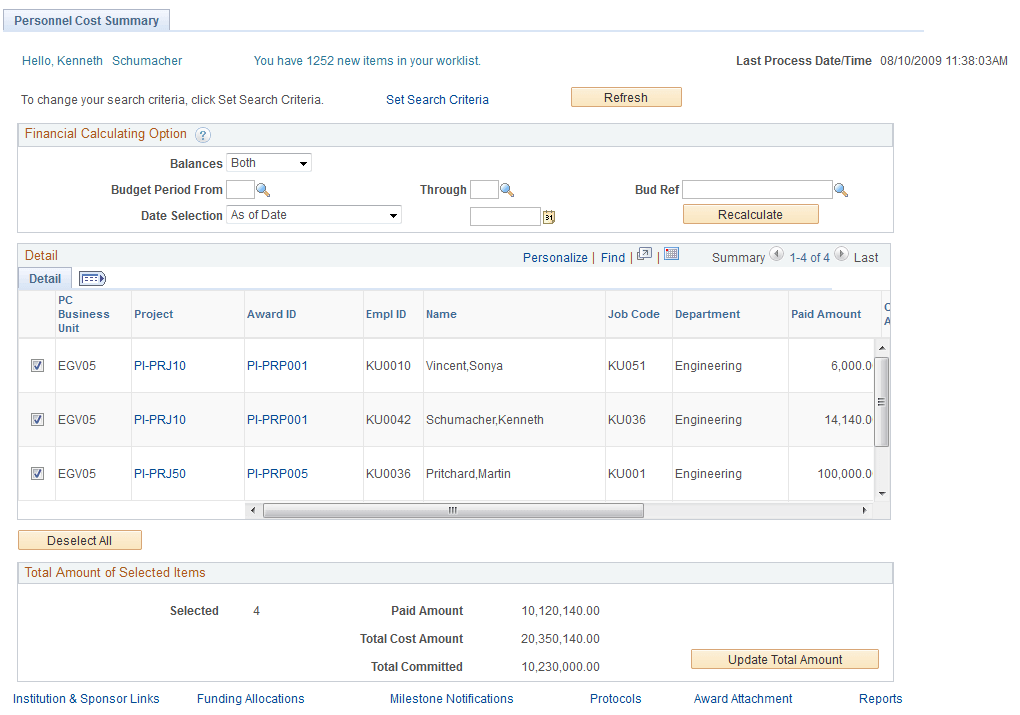Image resolution: width=1020 pixels, height=715 pixels.
Task: Switch to the Personnel Cost Summary tab
Action: pyautogui.click(x=86, y=19)
